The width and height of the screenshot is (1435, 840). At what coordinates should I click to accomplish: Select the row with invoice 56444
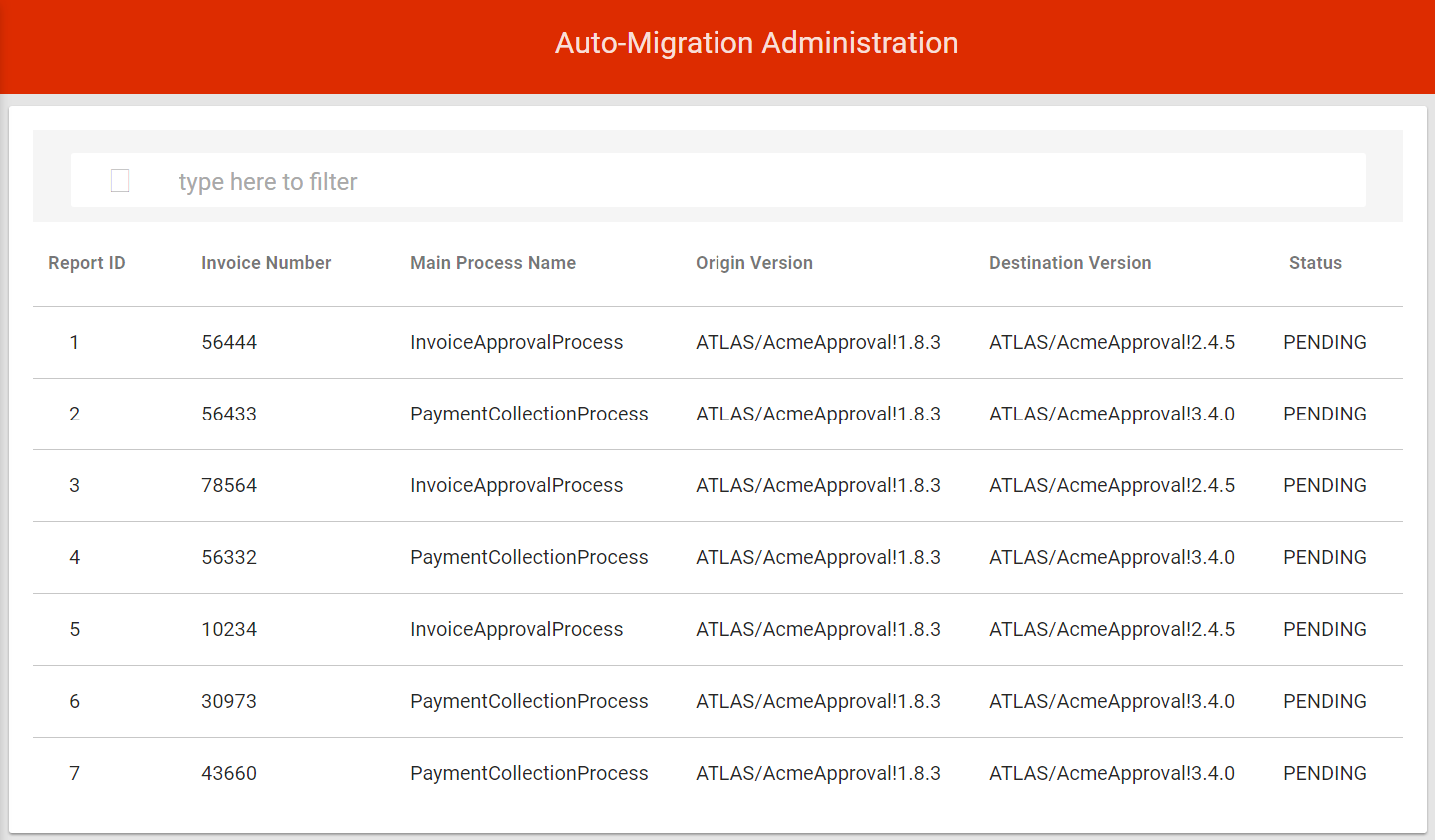tap(228, 342)
